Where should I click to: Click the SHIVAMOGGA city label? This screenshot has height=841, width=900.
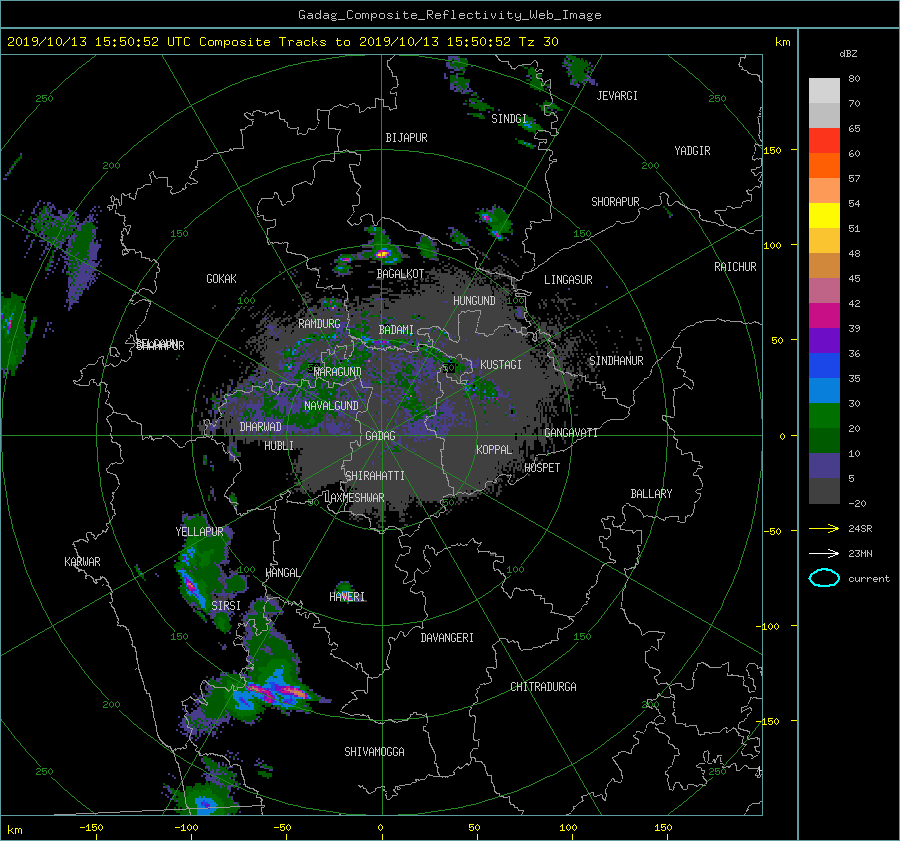(374, 752)
